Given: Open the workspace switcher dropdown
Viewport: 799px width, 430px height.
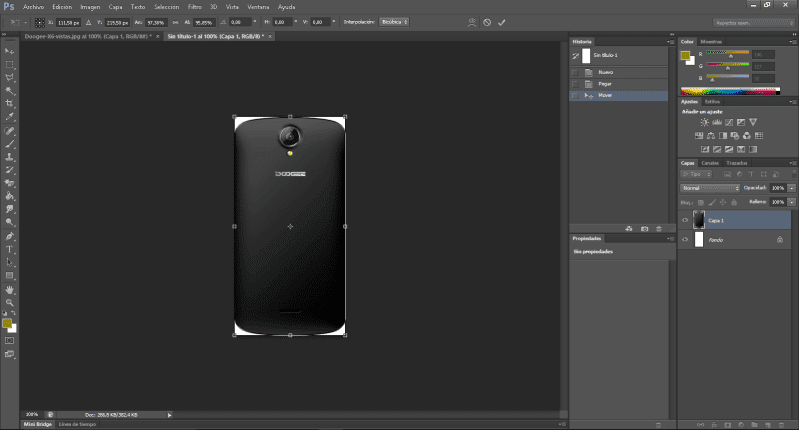Looking at the screenshot, I should [754, 23].
